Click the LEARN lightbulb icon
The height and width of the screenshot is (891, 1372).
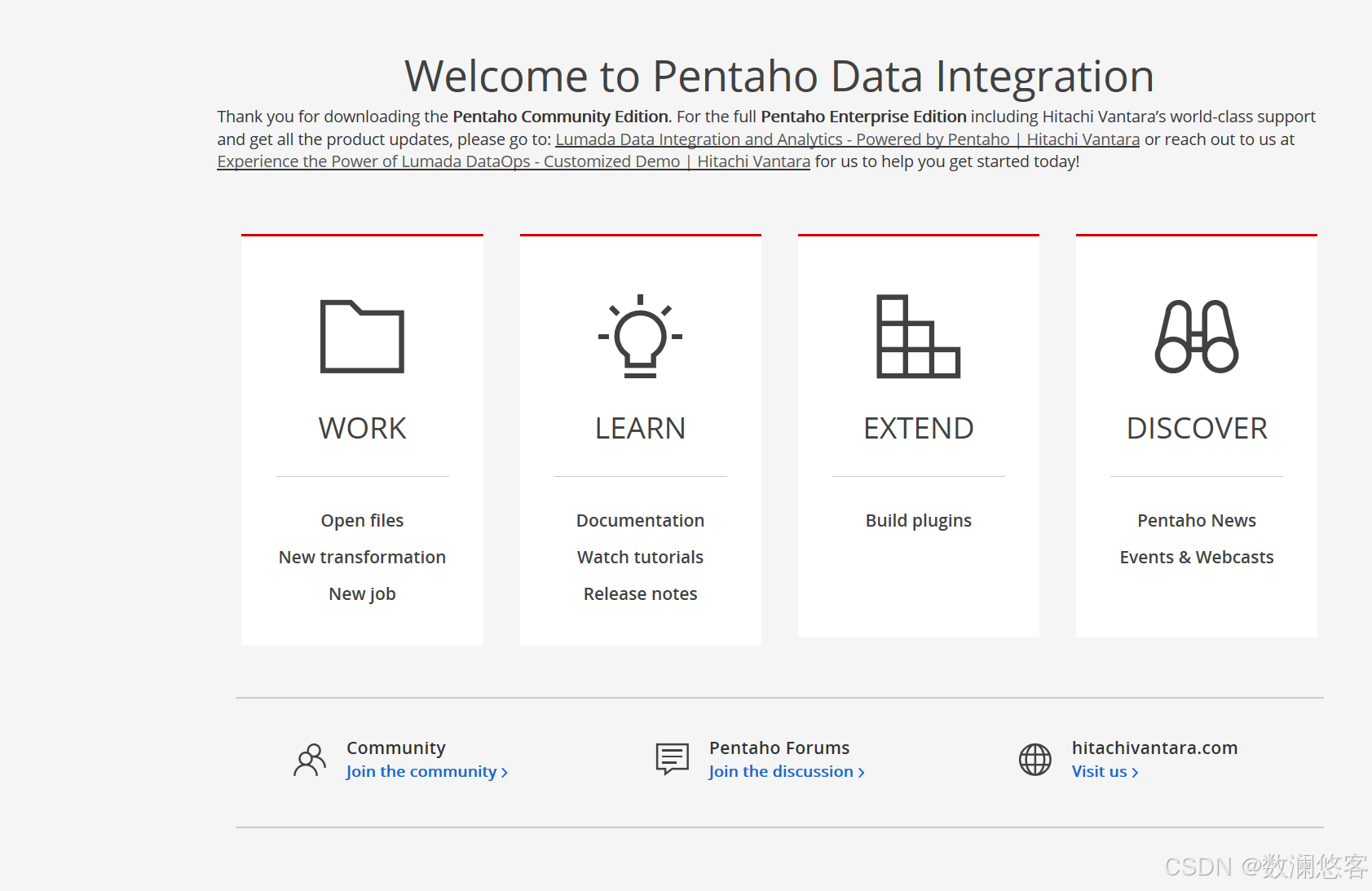pos(640,336)
